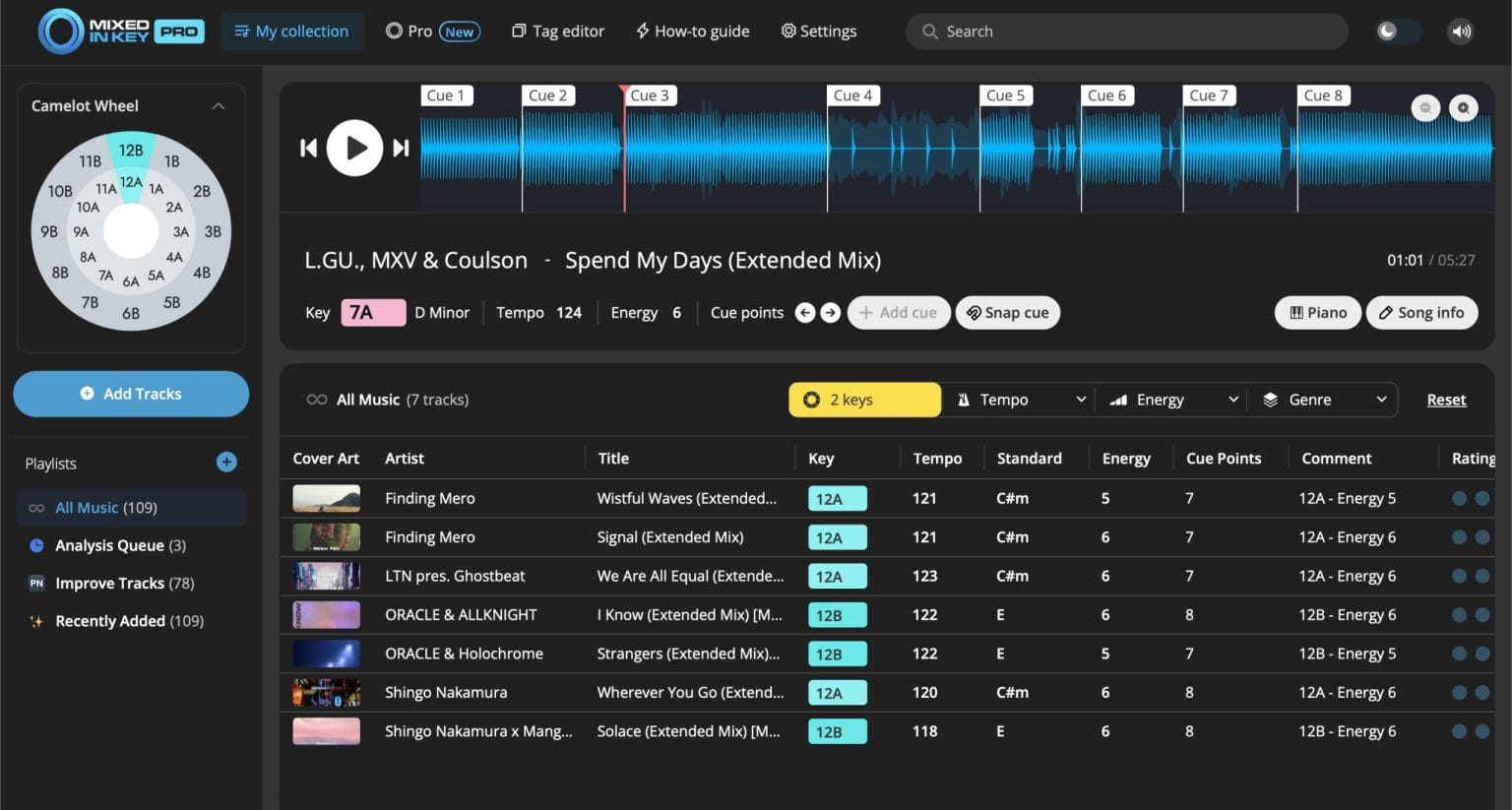Expand the Genre filter dropdown
This screenshot has height=810, width=1512.
tap(1323, 399)
